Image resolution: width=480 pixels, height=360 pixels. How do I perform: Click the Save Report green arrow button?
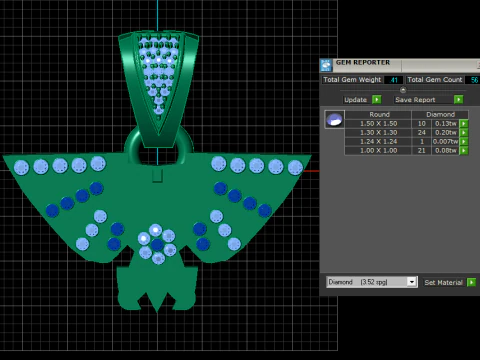click(459, 99)
